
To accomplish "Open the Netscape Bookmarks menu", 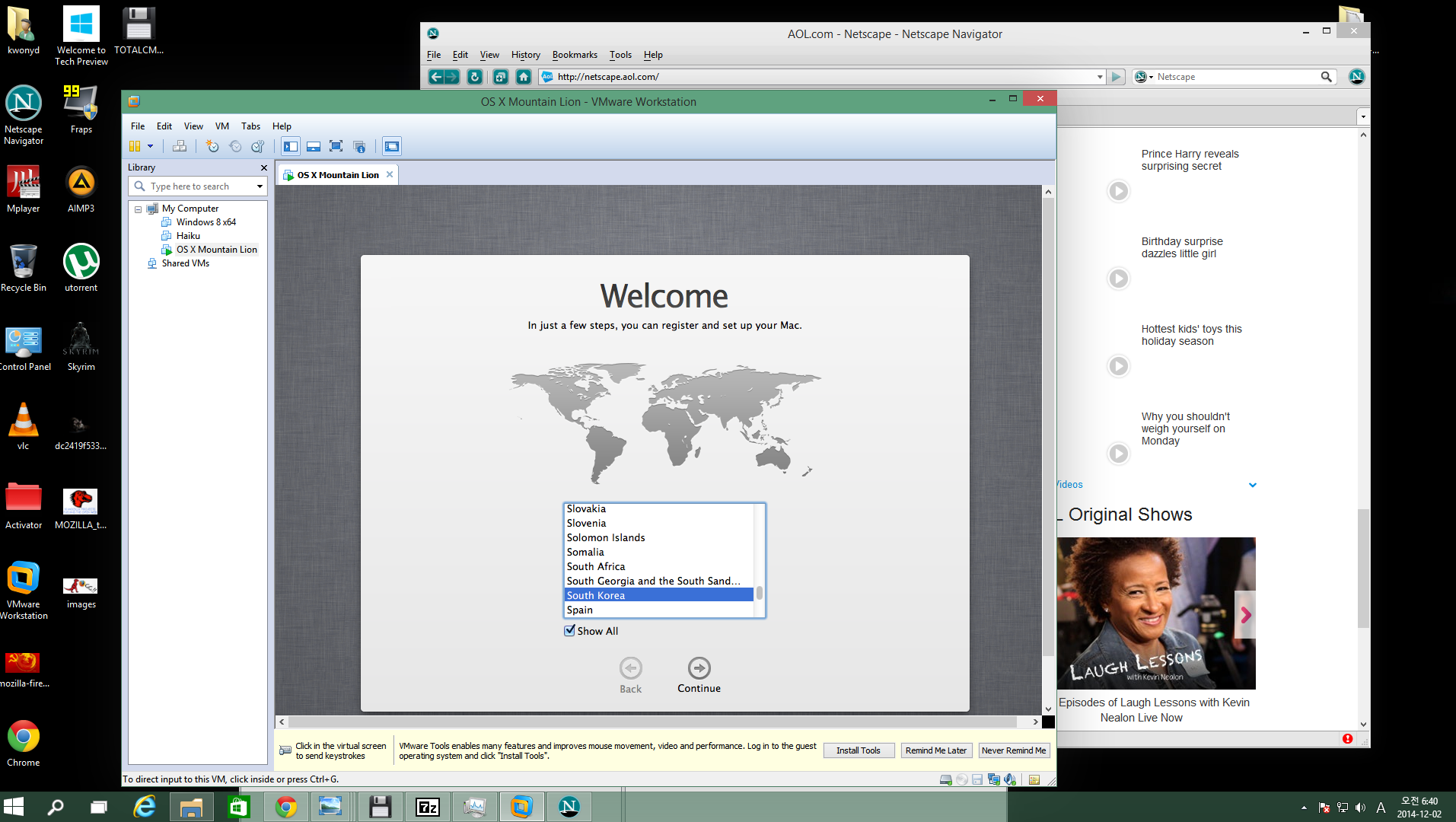I will tap(575, 55).
